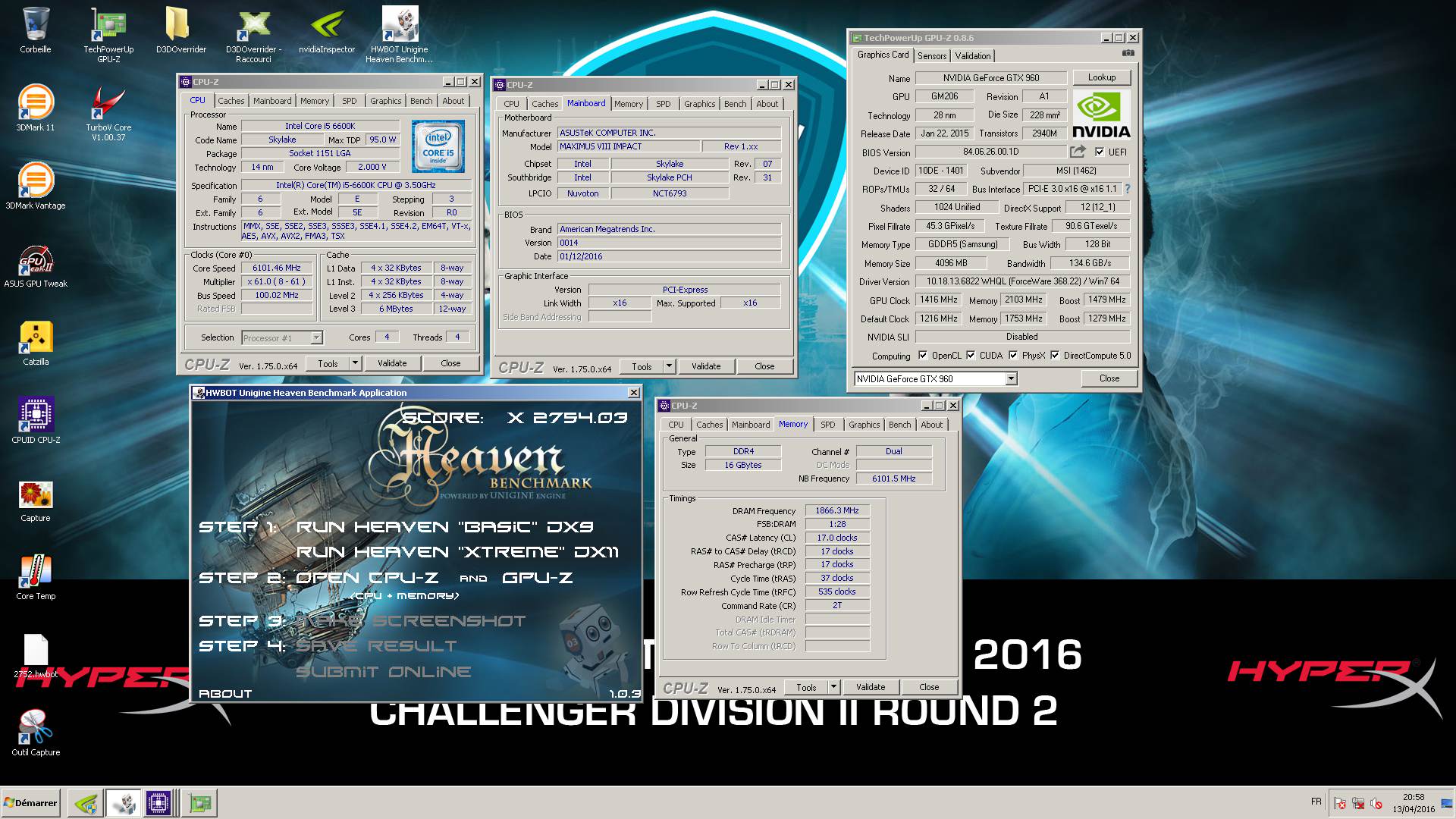Select the About tab in CPU-Z Mainboard window

pyautogui.click(x=767, y=104)
